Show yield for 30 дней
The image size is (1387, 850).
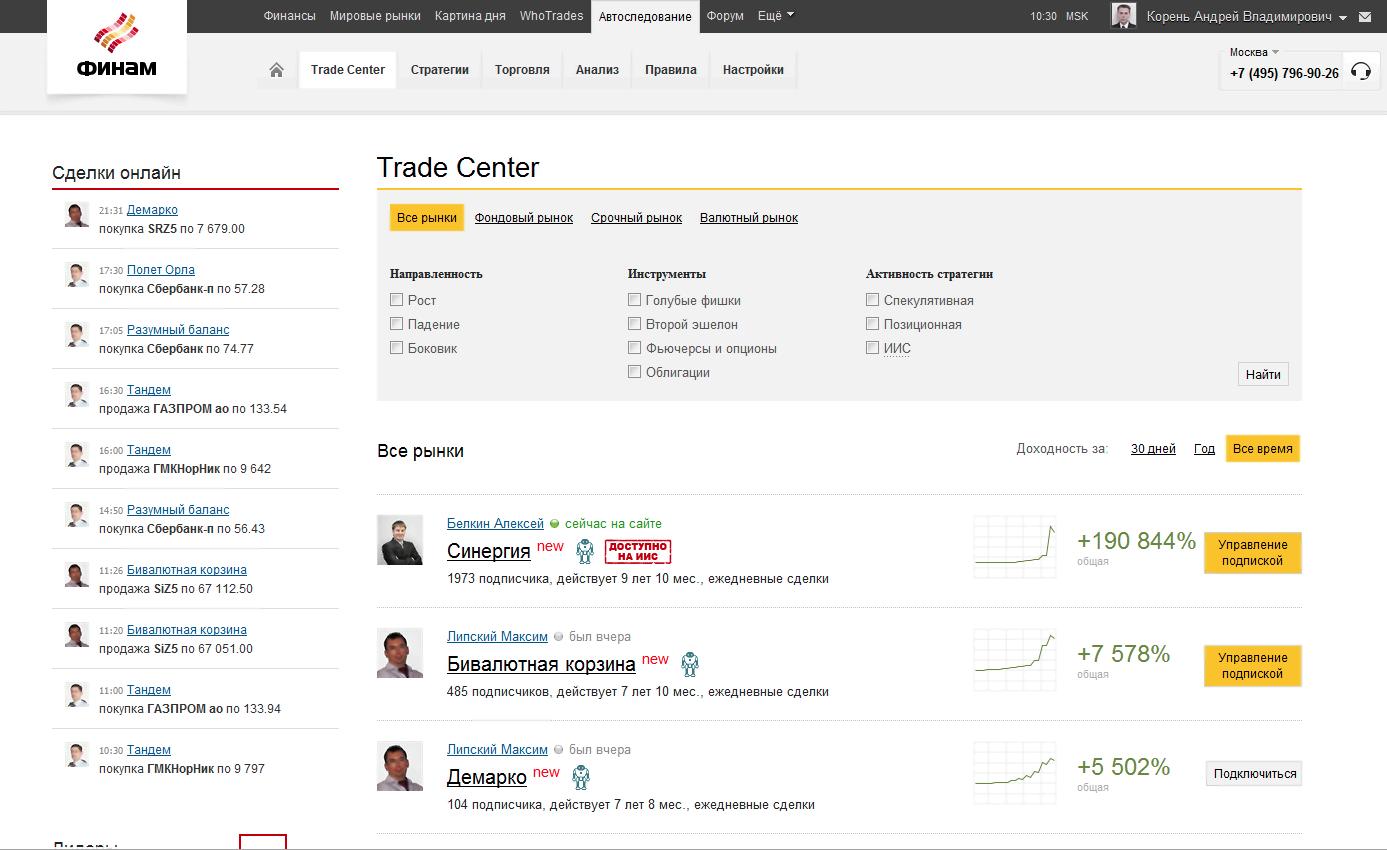[x=1153, y=449]
